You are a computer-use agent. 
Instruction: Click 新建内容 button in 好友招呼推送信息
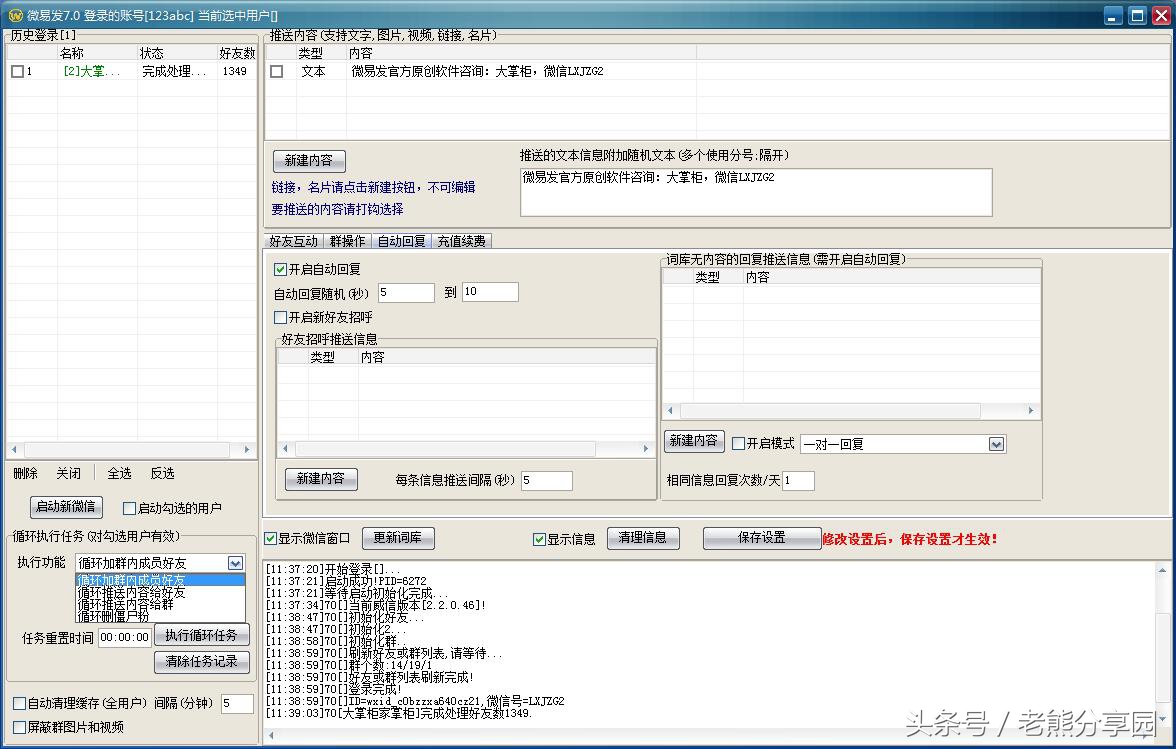coord(321,478)
